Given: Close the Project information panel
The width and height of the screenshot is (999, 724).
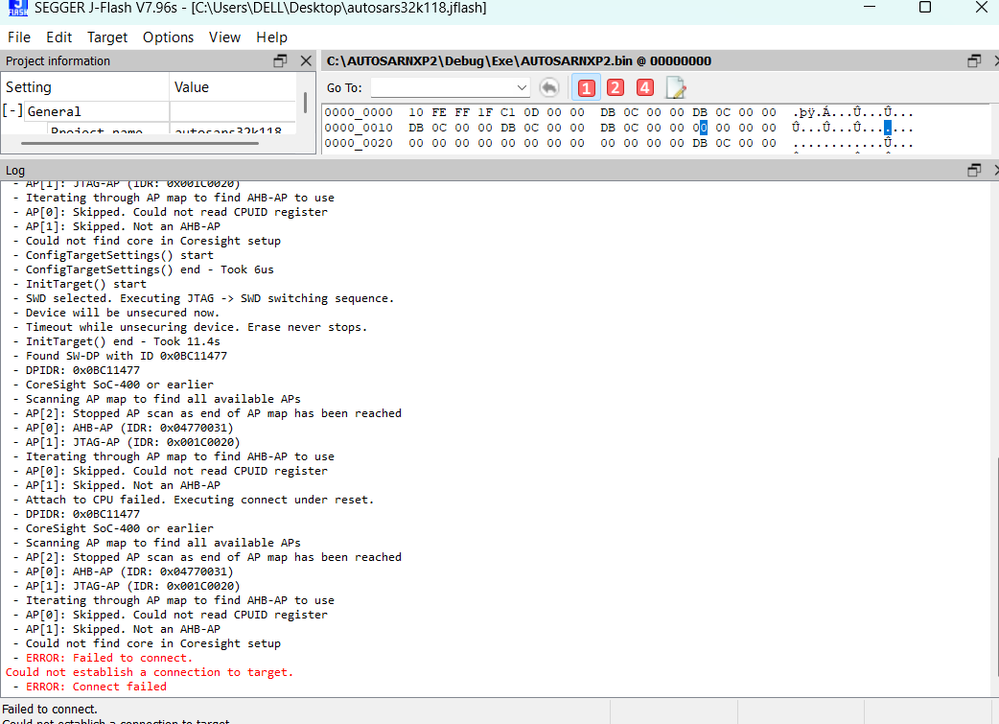Looking at the screenshot, I should pyautogui.click(x=306, y=61).
